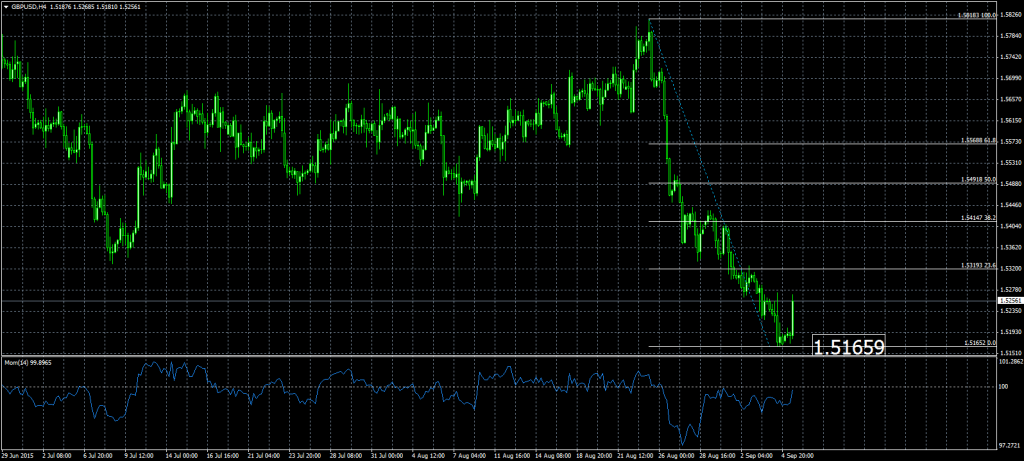Select the 50.0 Fibonacci level label
This screenshot has height=461, width=1024.
pyautogui.click(x=976, y=180)
